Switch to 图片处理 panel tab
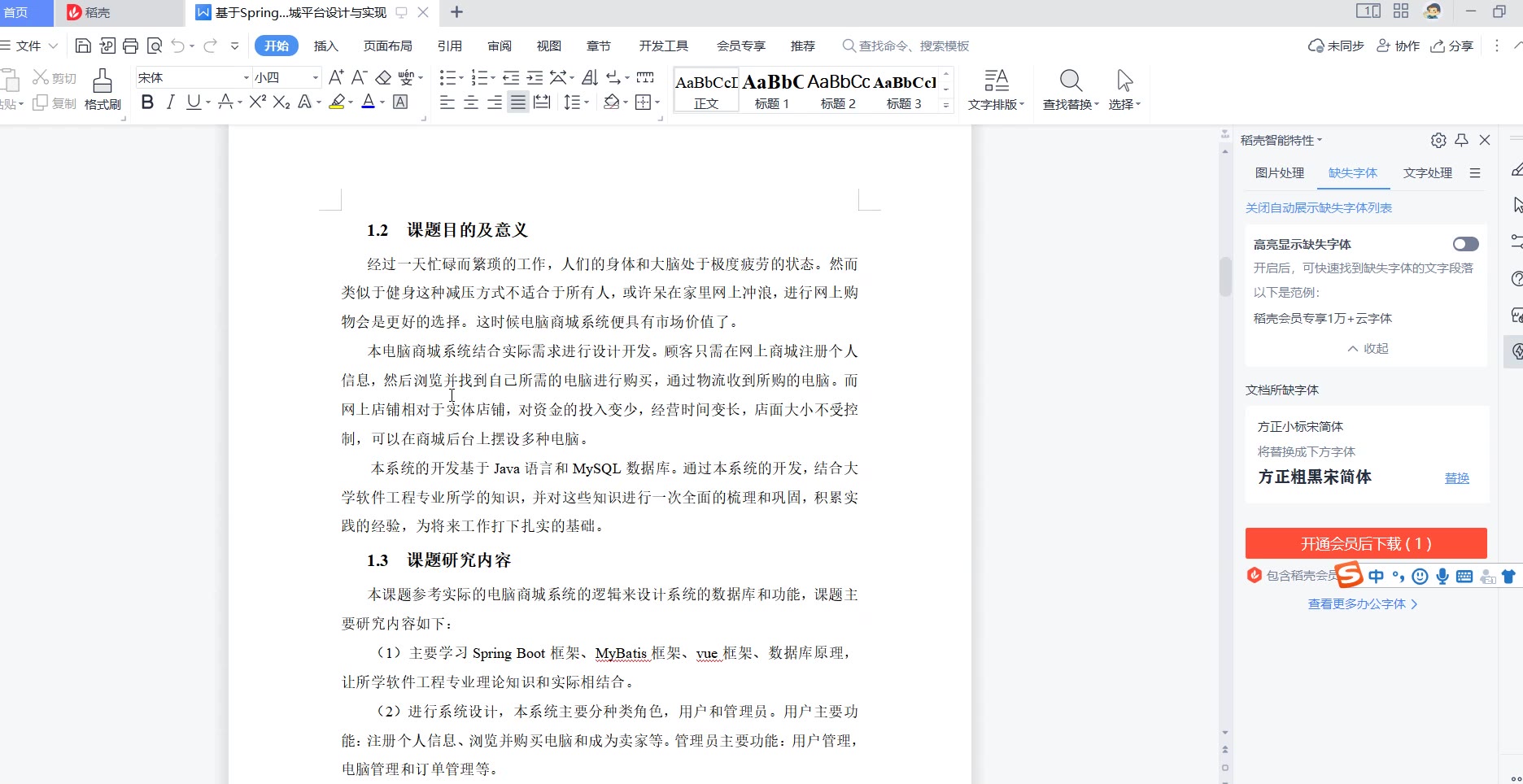The image size is (1523, 784). (1280, 172)
